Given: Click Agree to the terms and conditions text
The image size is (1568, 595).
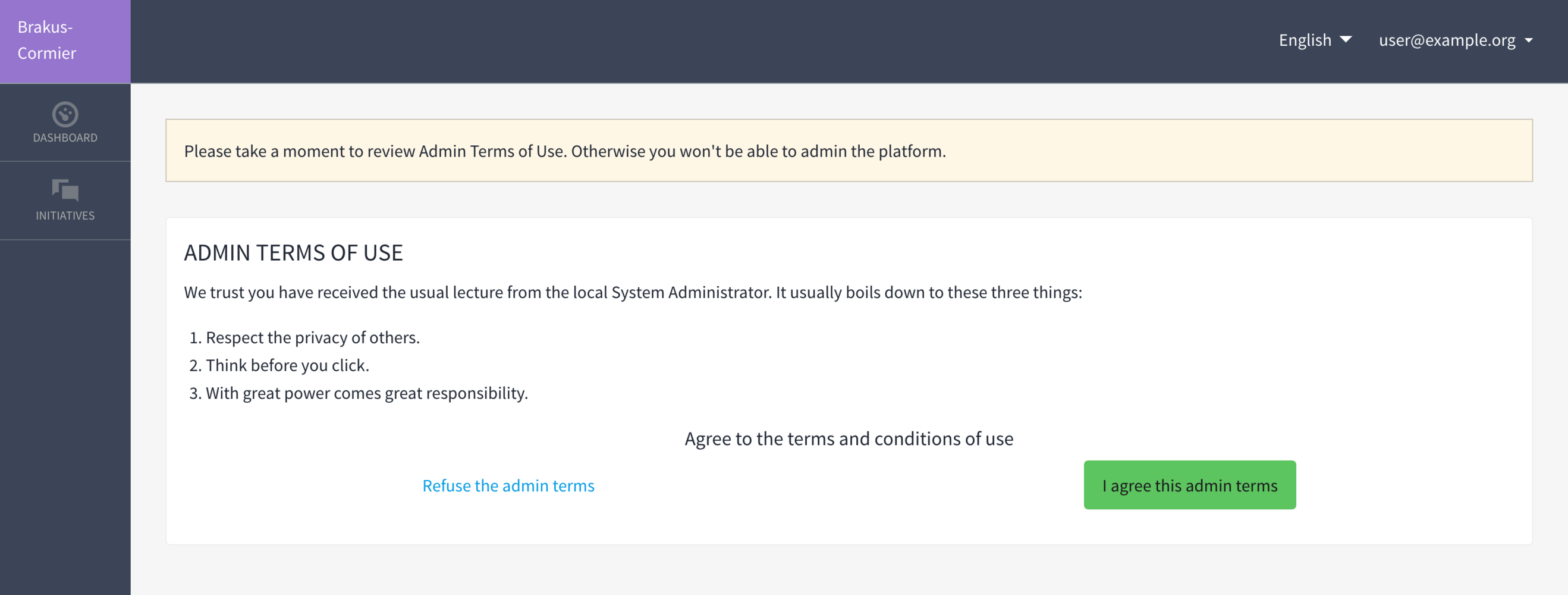Looking at the screenshot, I should click(x=849, y=439).
